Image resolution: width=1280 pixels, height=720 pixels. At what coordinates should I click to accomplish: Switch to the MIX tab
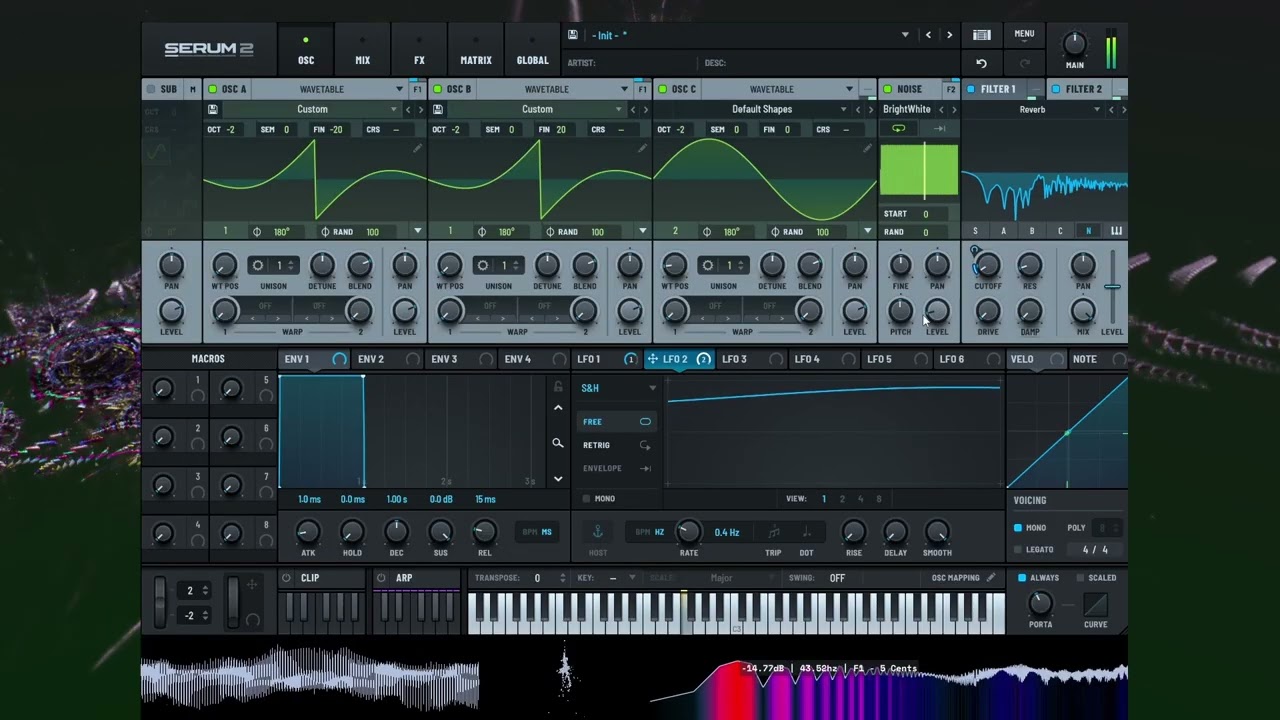[363, 50]
